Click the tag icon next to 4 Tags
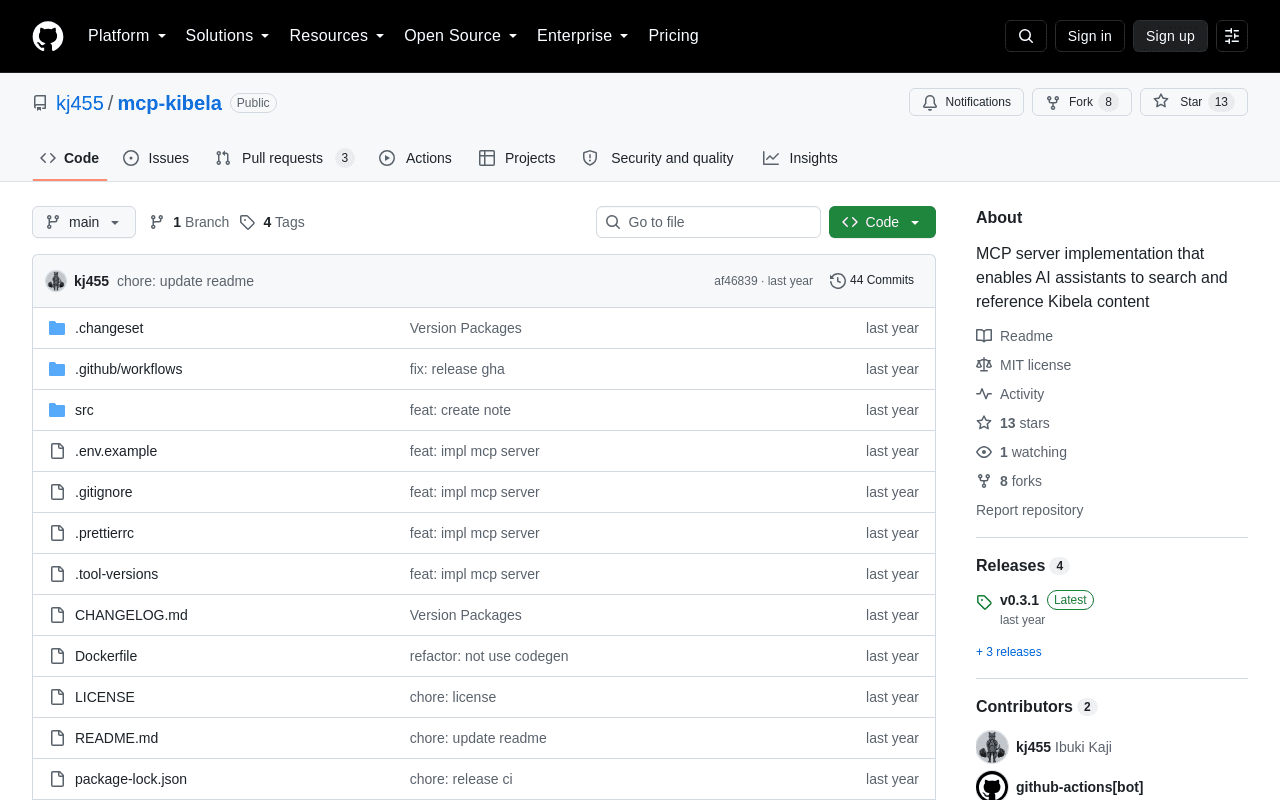This screenshot has width=1280, height=800. pyautogui.click(x=247, y=222)
